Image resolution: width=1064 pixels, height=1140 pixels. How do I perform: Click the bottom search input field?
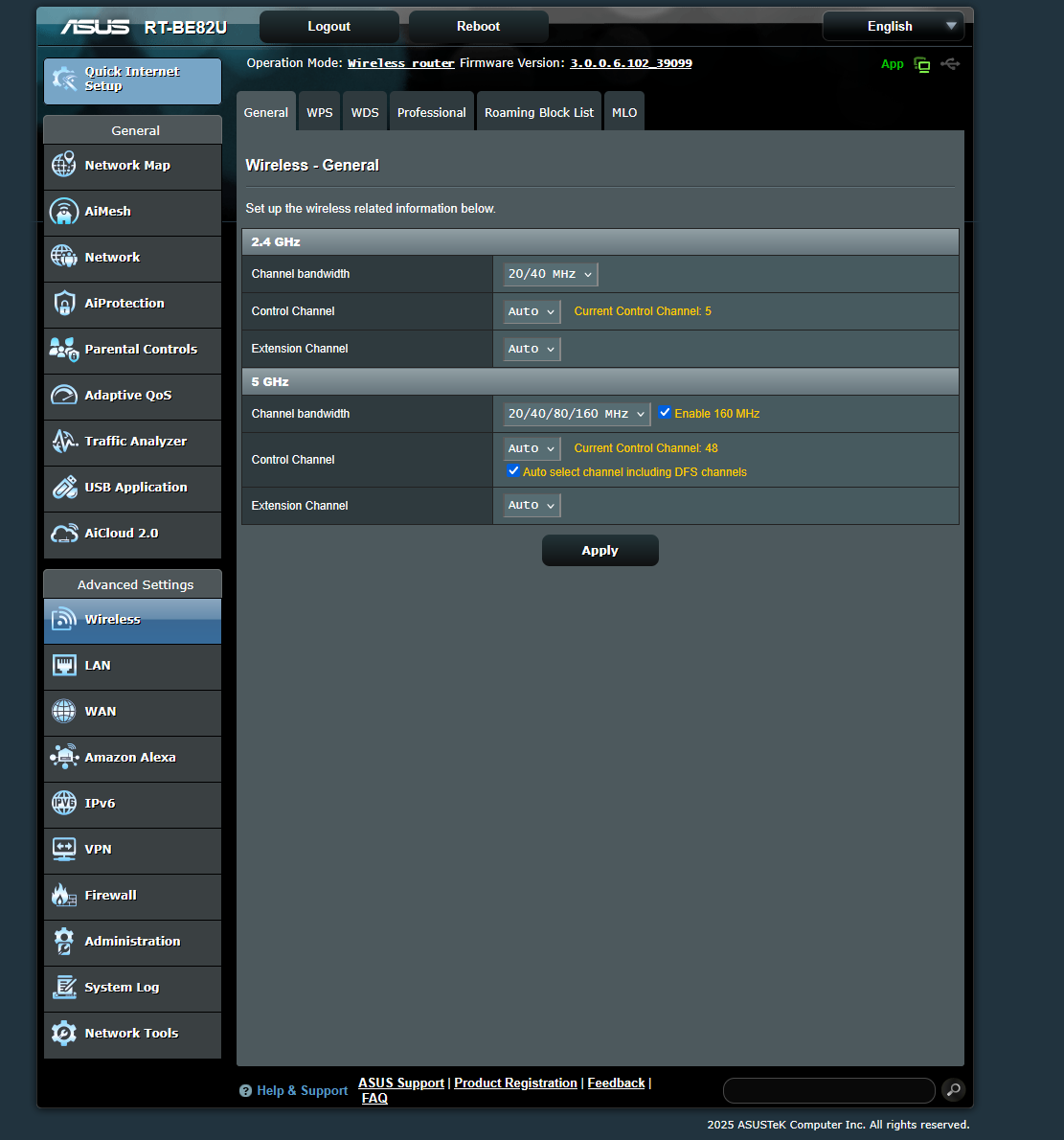[828, 1090]
